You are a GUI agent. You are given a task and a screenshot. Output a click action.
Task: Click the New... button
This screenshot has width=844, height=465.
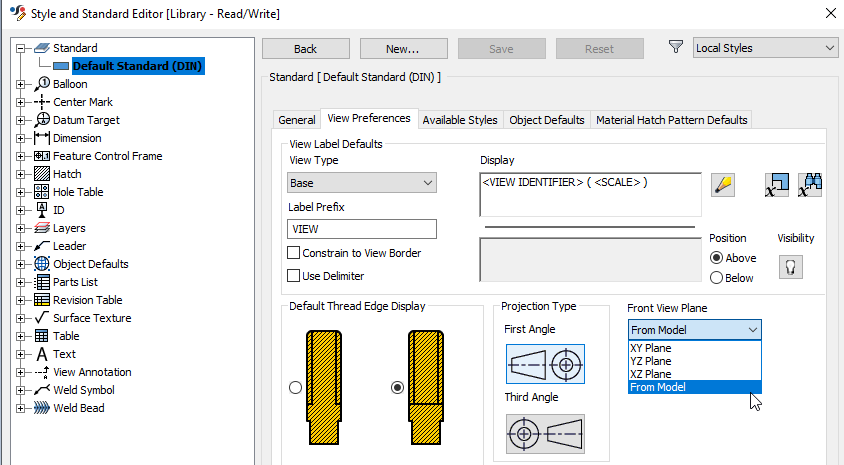404,48
